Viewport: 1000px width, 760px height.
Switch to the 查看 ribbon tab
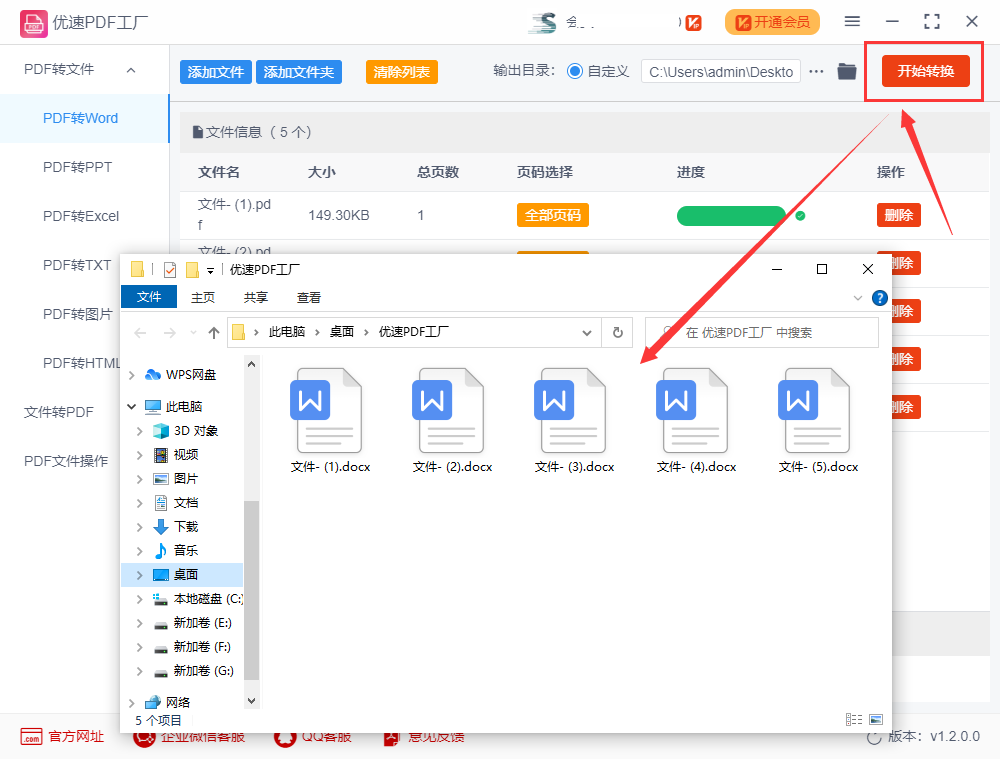tap(309, 297)
